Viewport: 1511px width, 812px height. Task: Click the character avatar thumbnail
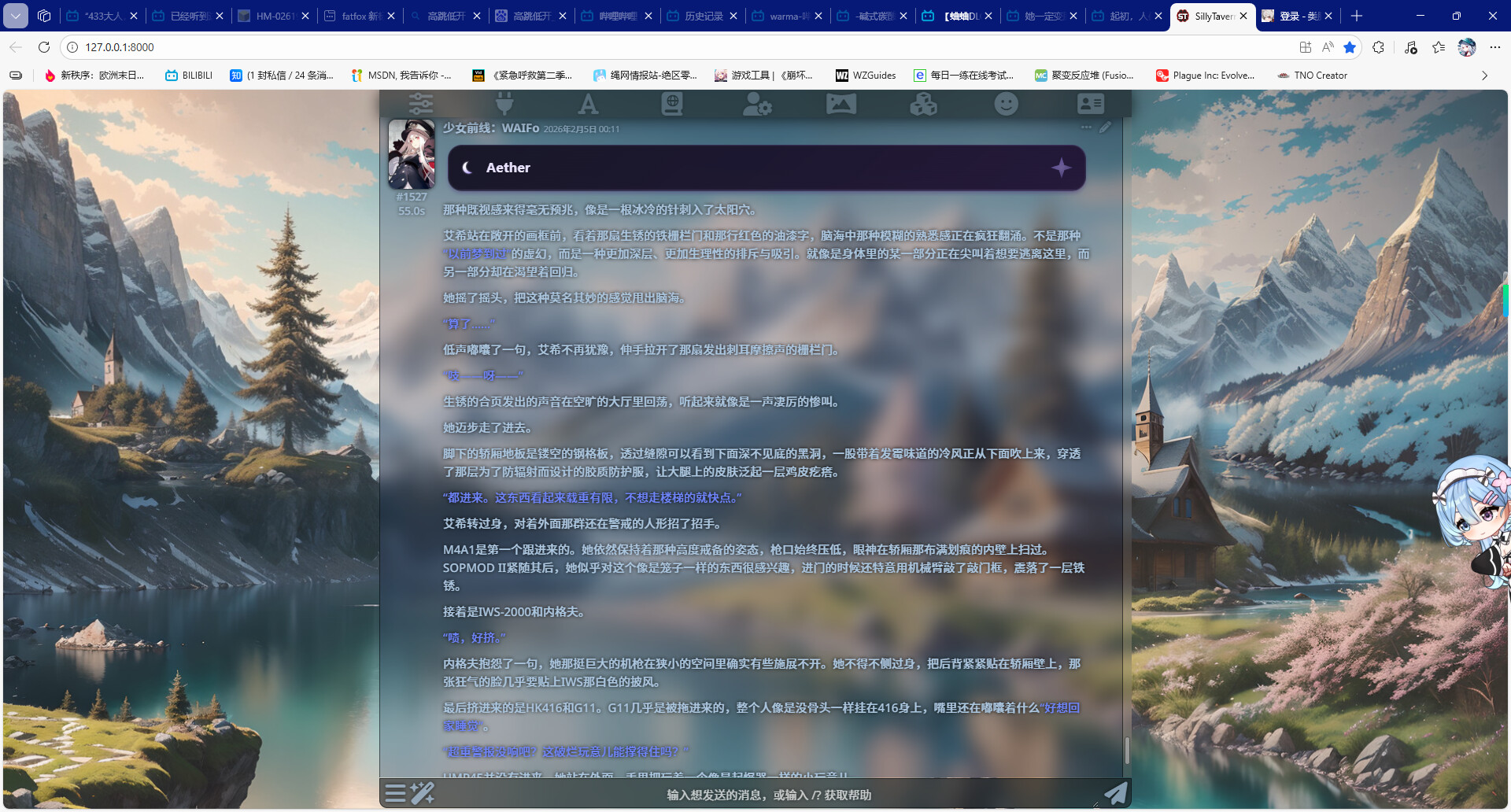pyautogui.click(x=412, y=154)
